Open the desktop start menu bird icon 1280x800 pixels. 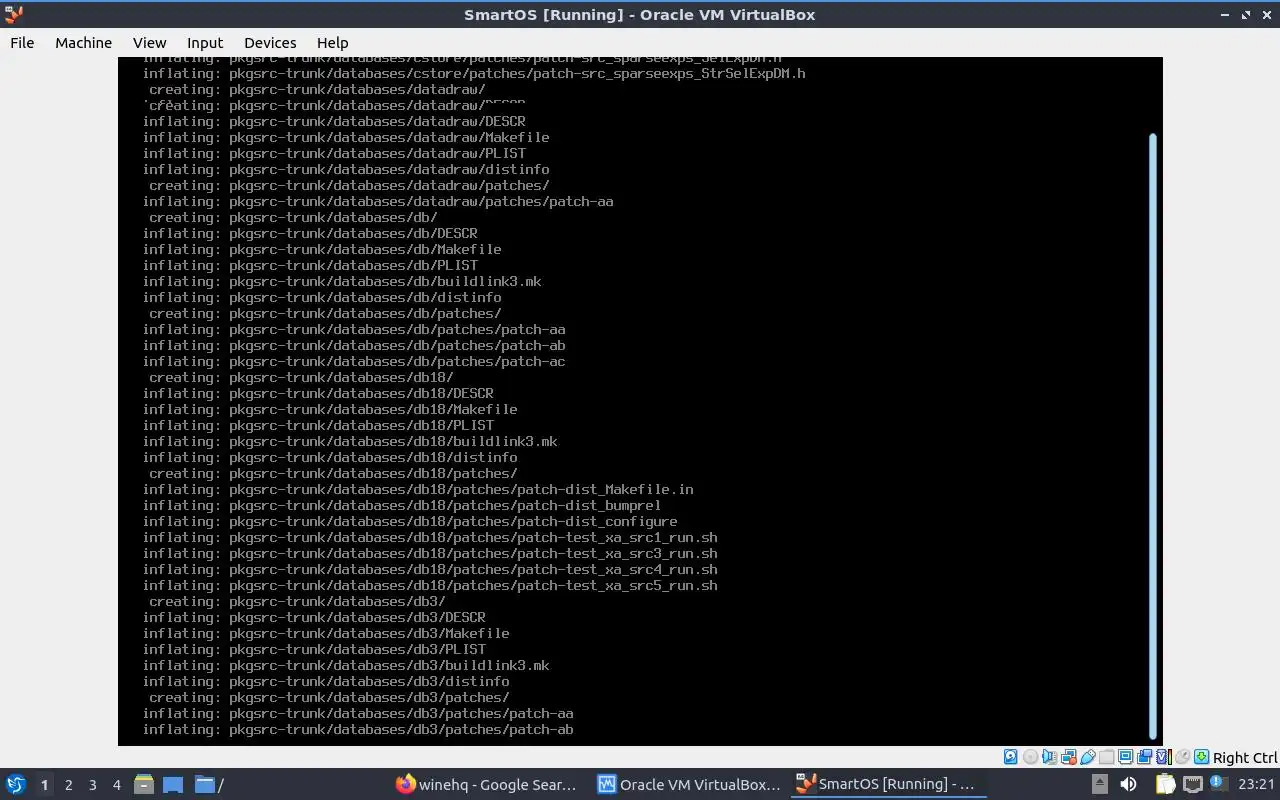pyautogui.click(x=16, y=784)
